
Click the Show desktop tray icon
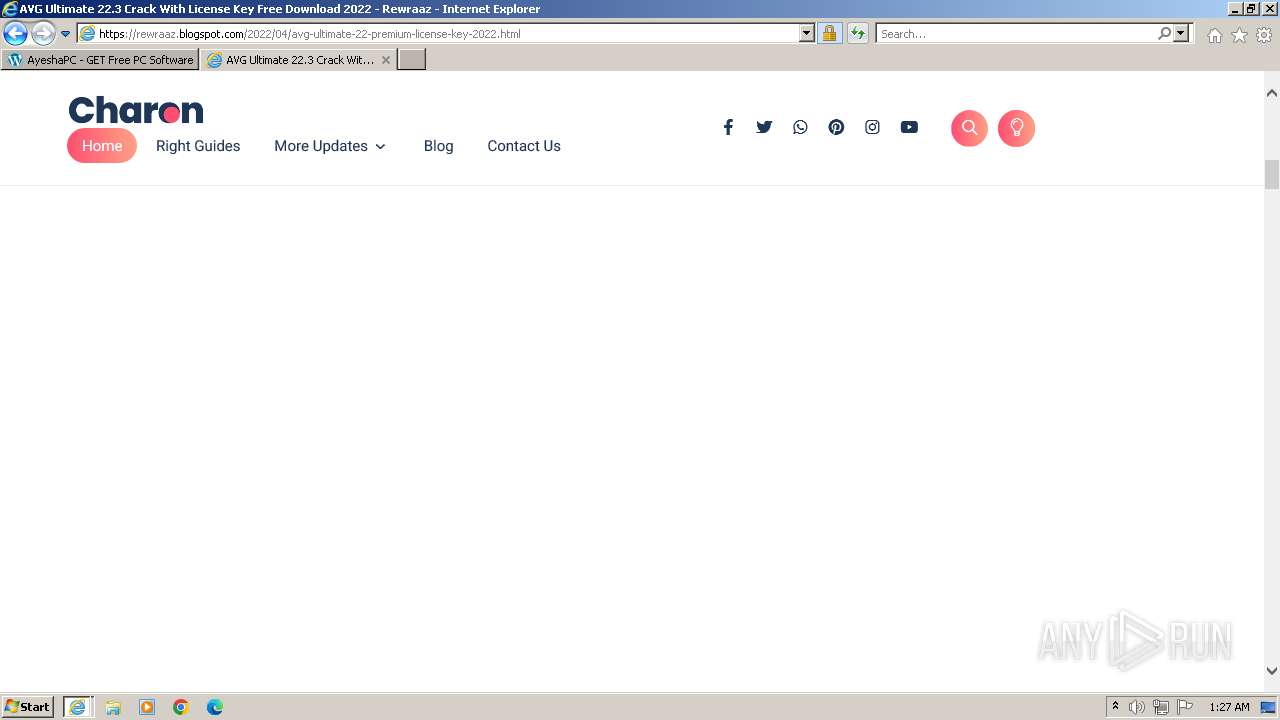pos(1269,707)
